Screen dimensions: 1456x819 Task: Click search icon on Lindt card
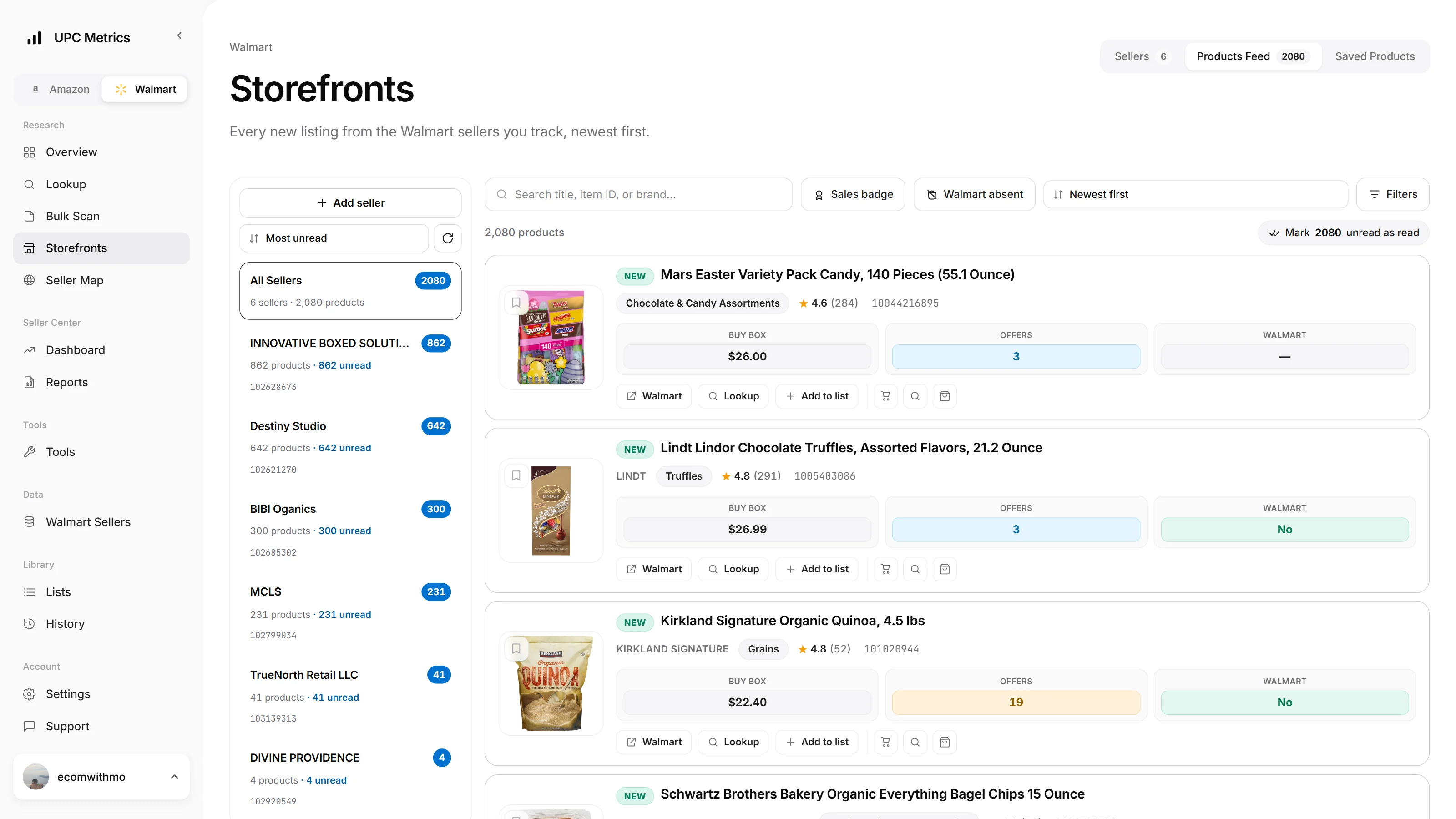[915, 569]
